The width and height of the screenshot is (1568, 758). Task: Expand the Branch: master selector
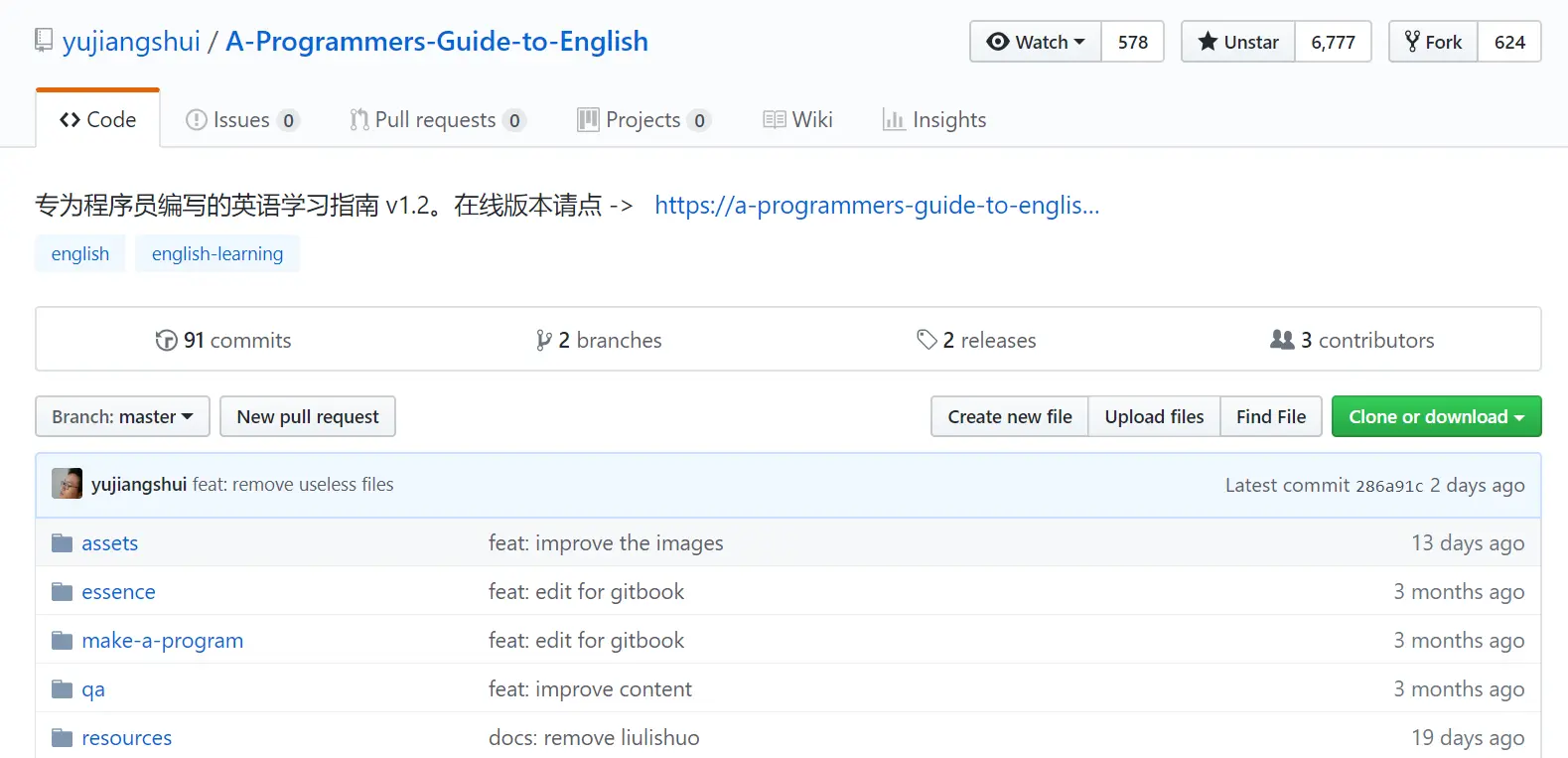(122, 416)
